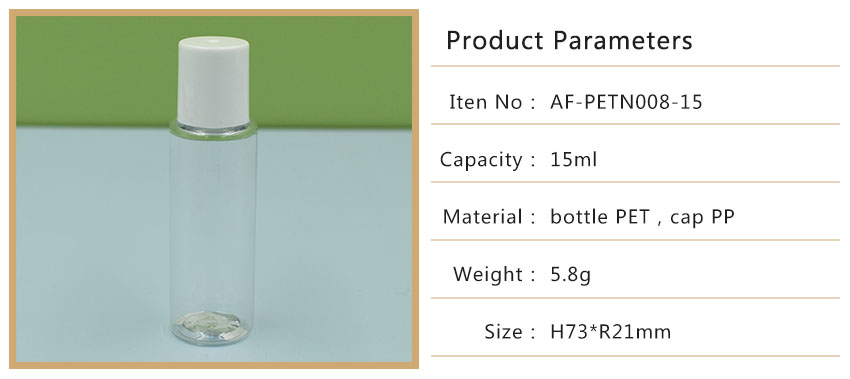Select item number AF-PETN008-15

[626, 102]
